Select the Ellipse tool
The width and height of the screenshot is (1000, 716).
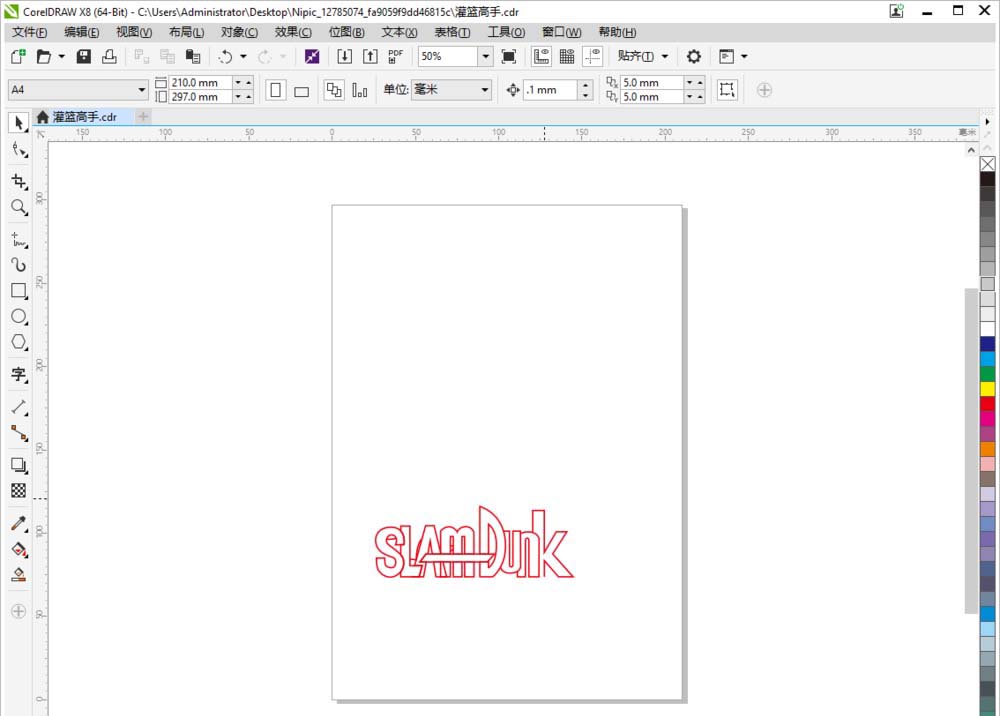(18, 316)
